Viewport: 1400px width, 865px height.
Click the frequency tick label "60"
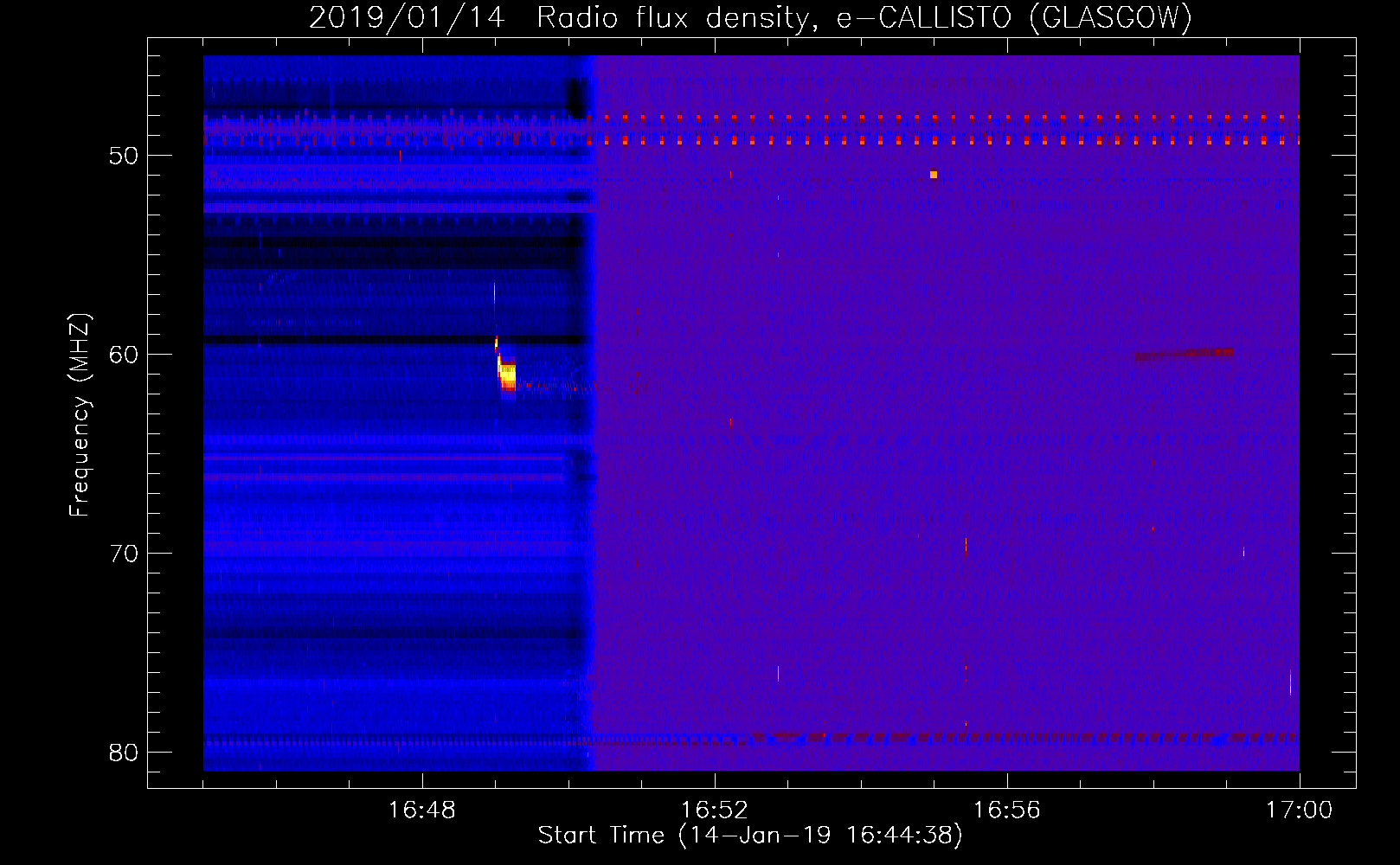click(x=124, y=355)
